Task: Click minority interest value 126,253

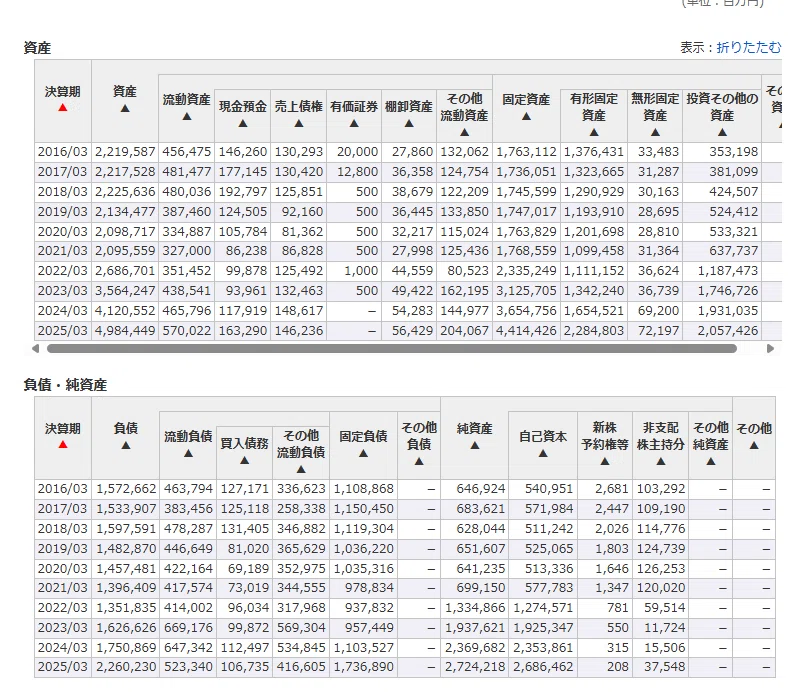Action: tap(661, 569)
